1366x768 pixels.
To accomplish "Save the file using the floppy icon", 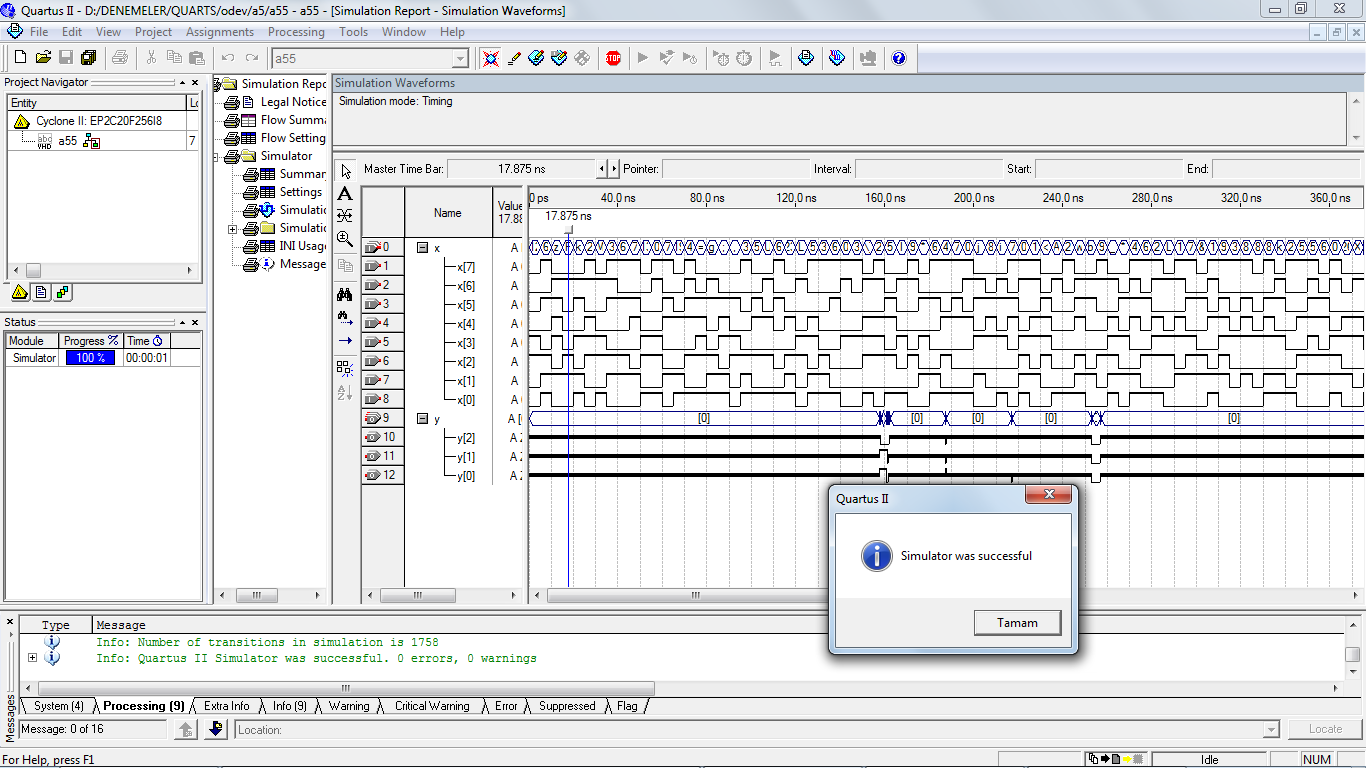I will coord(66,58).
